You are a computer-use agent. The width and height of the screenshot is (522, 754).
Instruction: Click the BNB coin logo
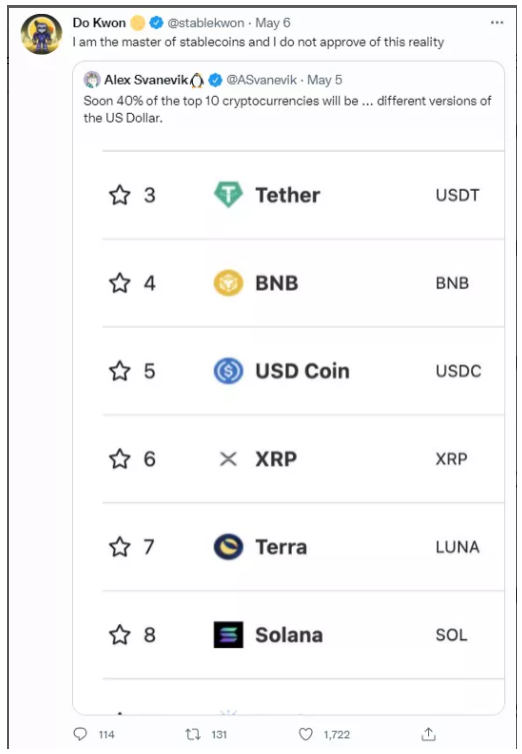(228, 283)
